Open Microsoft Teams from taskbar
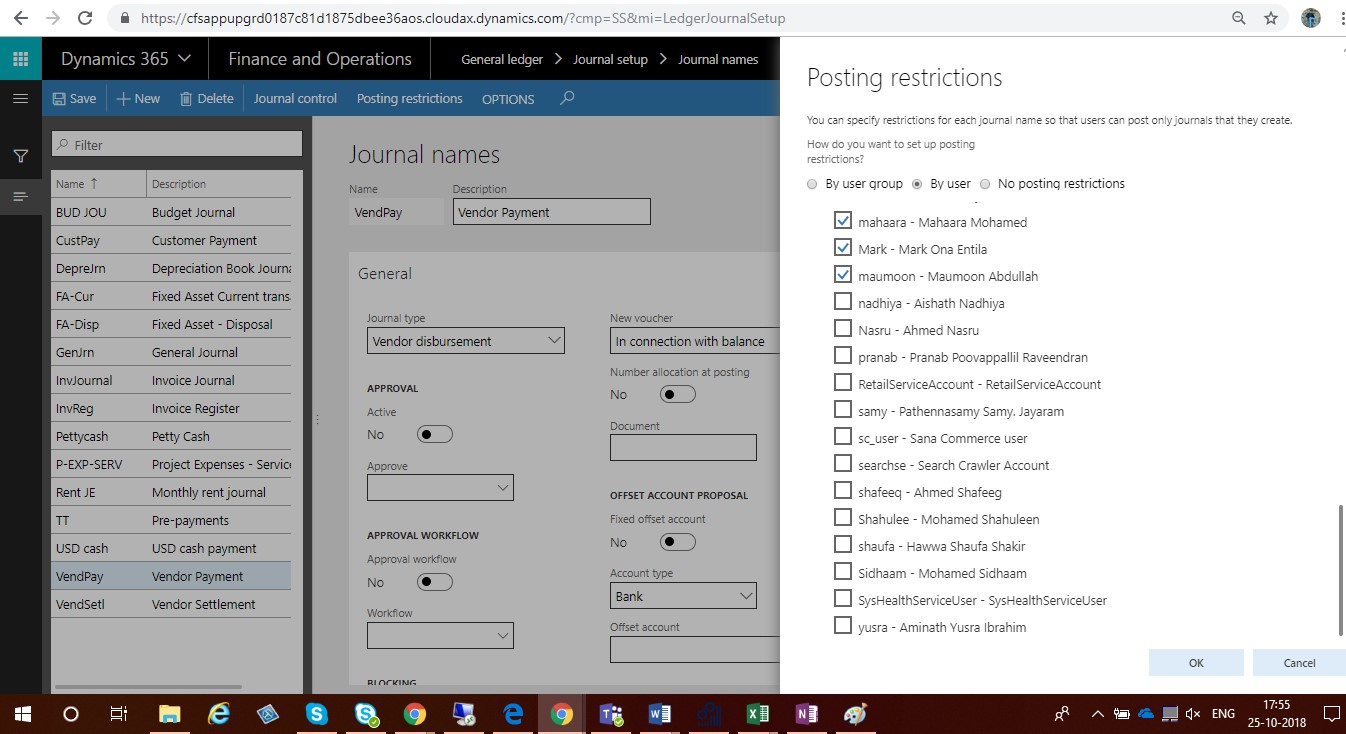This screenshot has height=734, width=1346. pyautogui.click(x=610, y=714)
